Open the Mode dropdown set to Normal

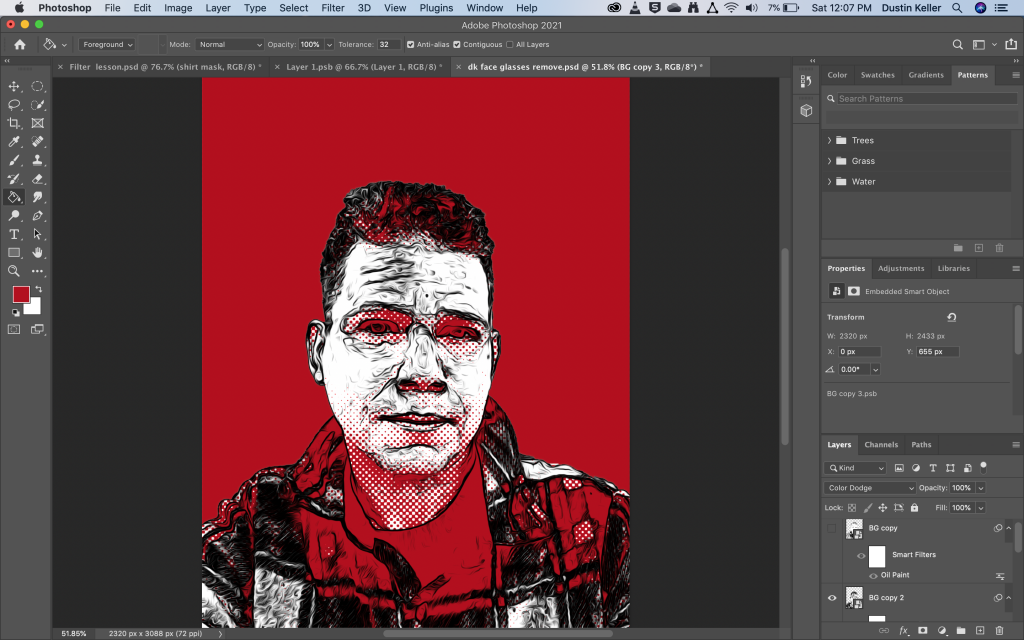point(229,45)
